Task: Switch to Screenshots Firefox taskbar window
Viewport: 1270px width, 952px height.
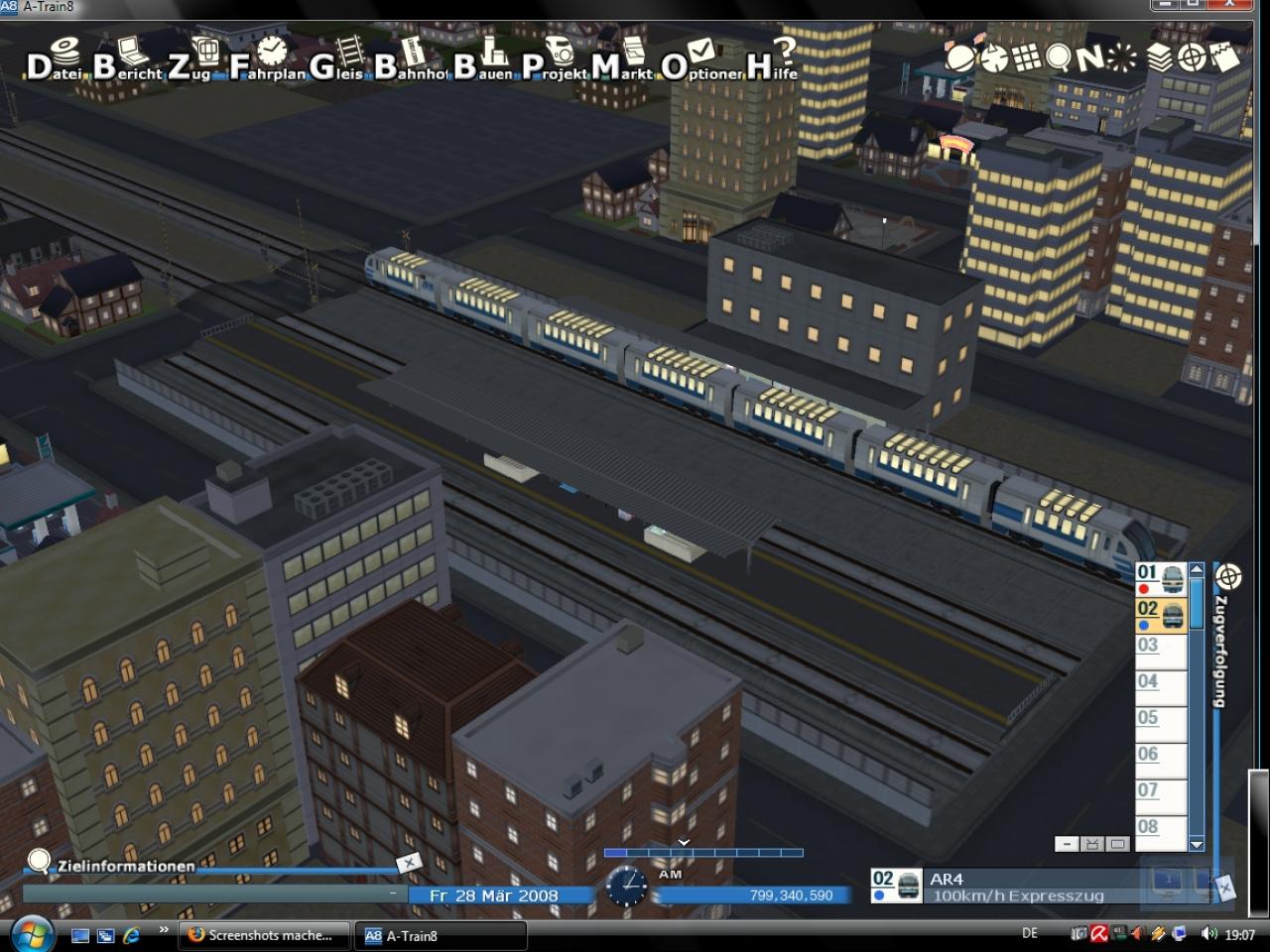Action: (x=265, y=935)
